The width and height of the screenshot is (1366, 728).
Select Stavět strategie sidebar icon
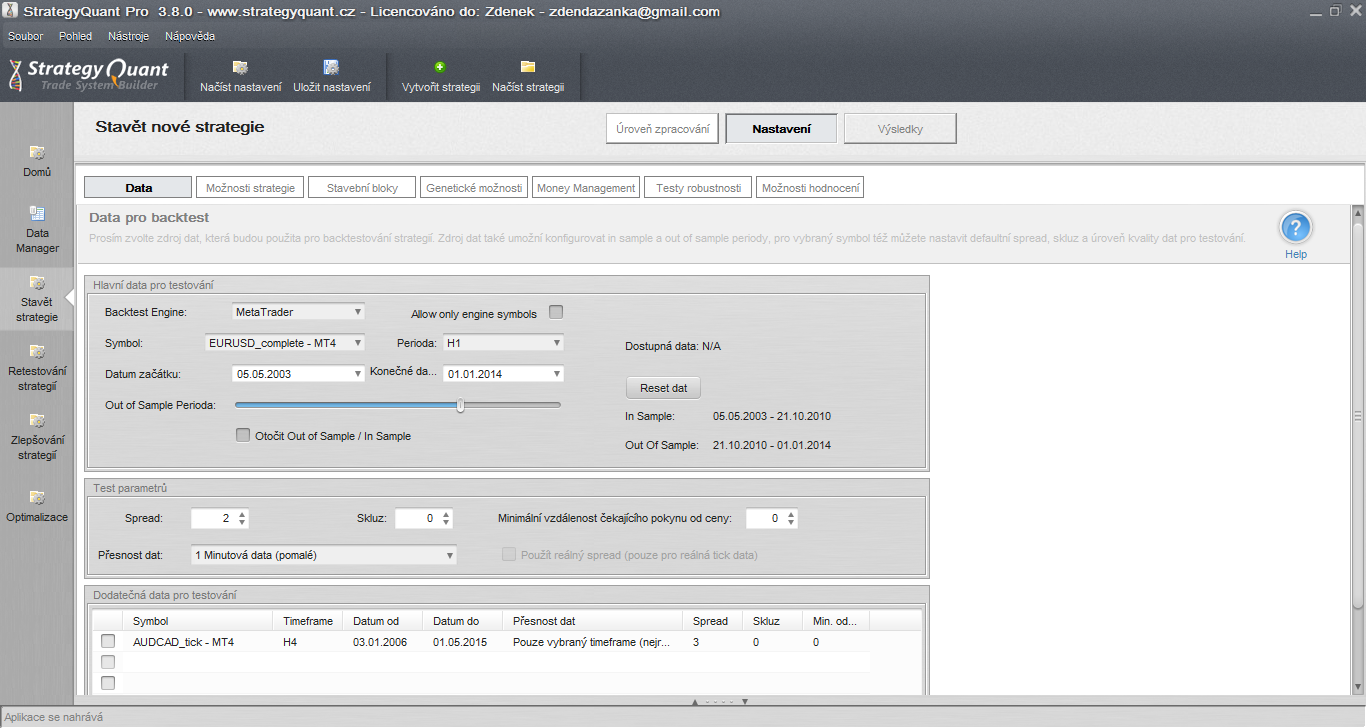tap(38, 283)
